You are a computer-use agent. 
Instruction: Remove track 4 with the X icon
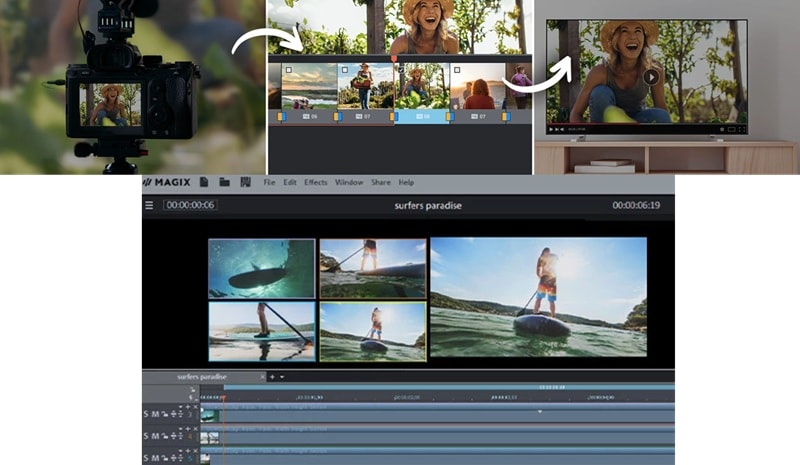[x=195, y=429]
